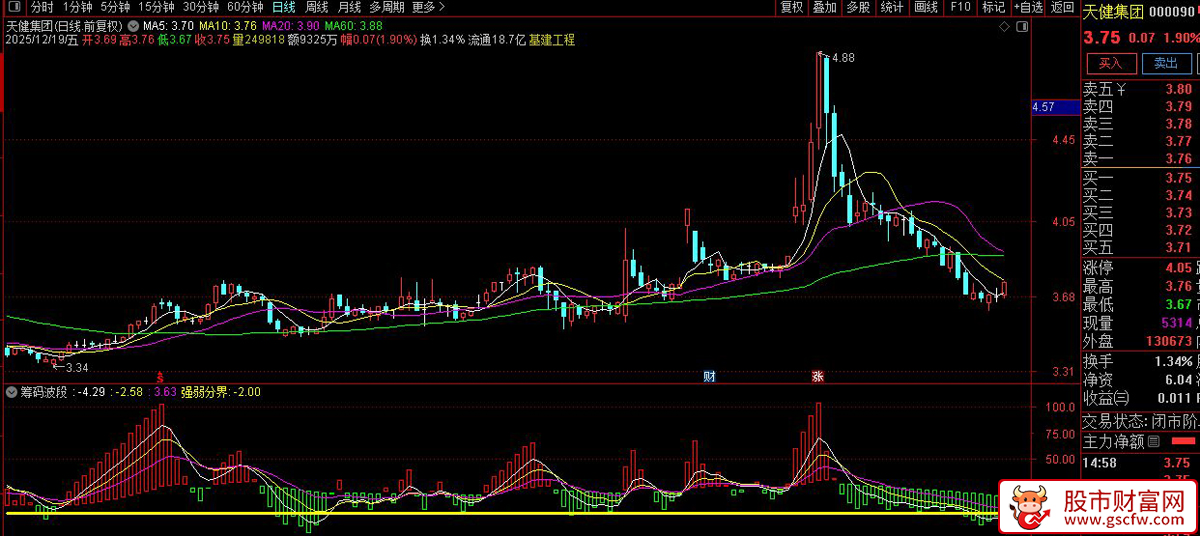Viewport: 1200px width, 536px height.
Task: Switch to 60分钟 period
Action: click(245, 7)
